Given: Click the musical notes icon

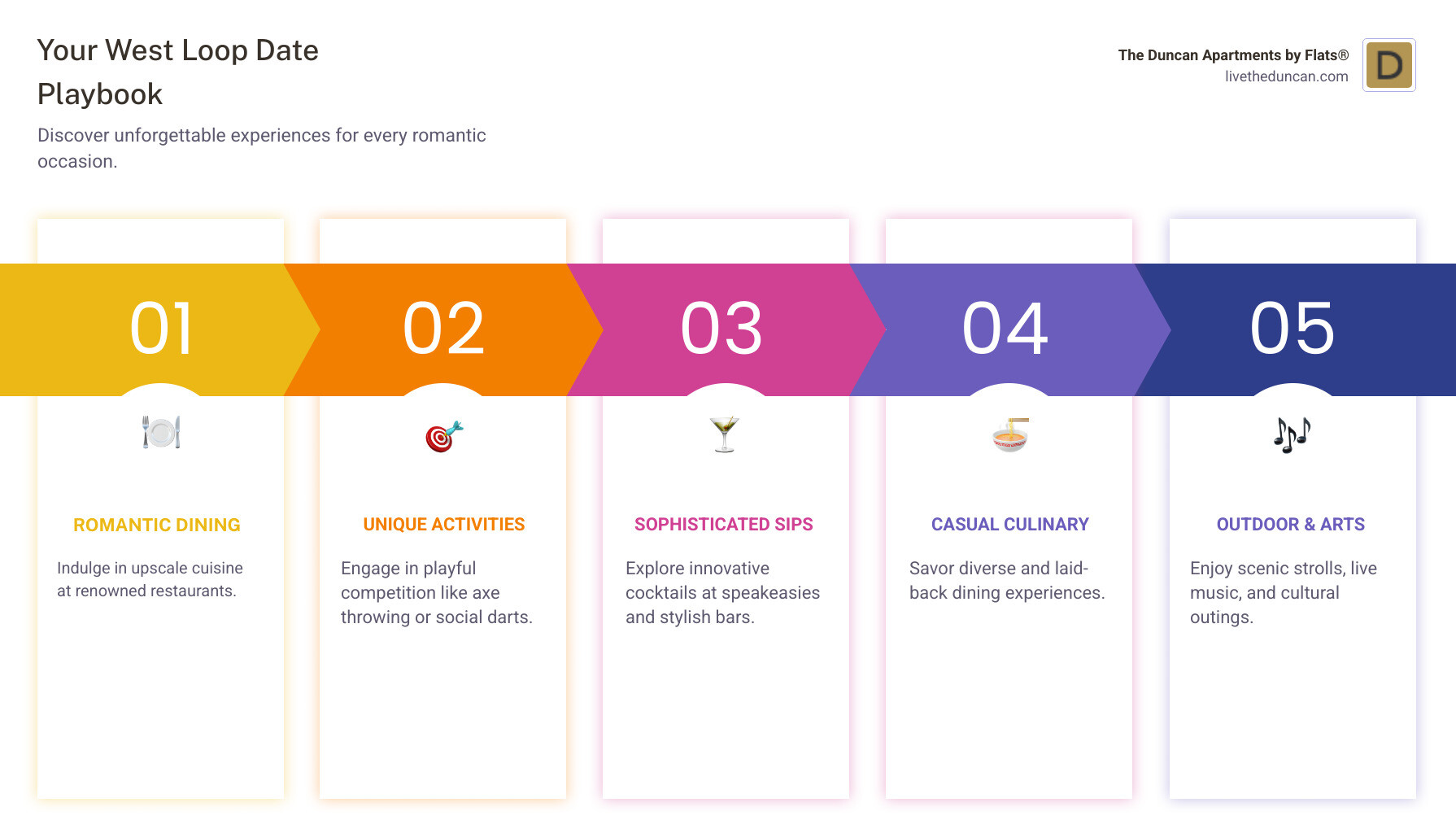Looking at the screenshot, I should [x=1292, y=434].
